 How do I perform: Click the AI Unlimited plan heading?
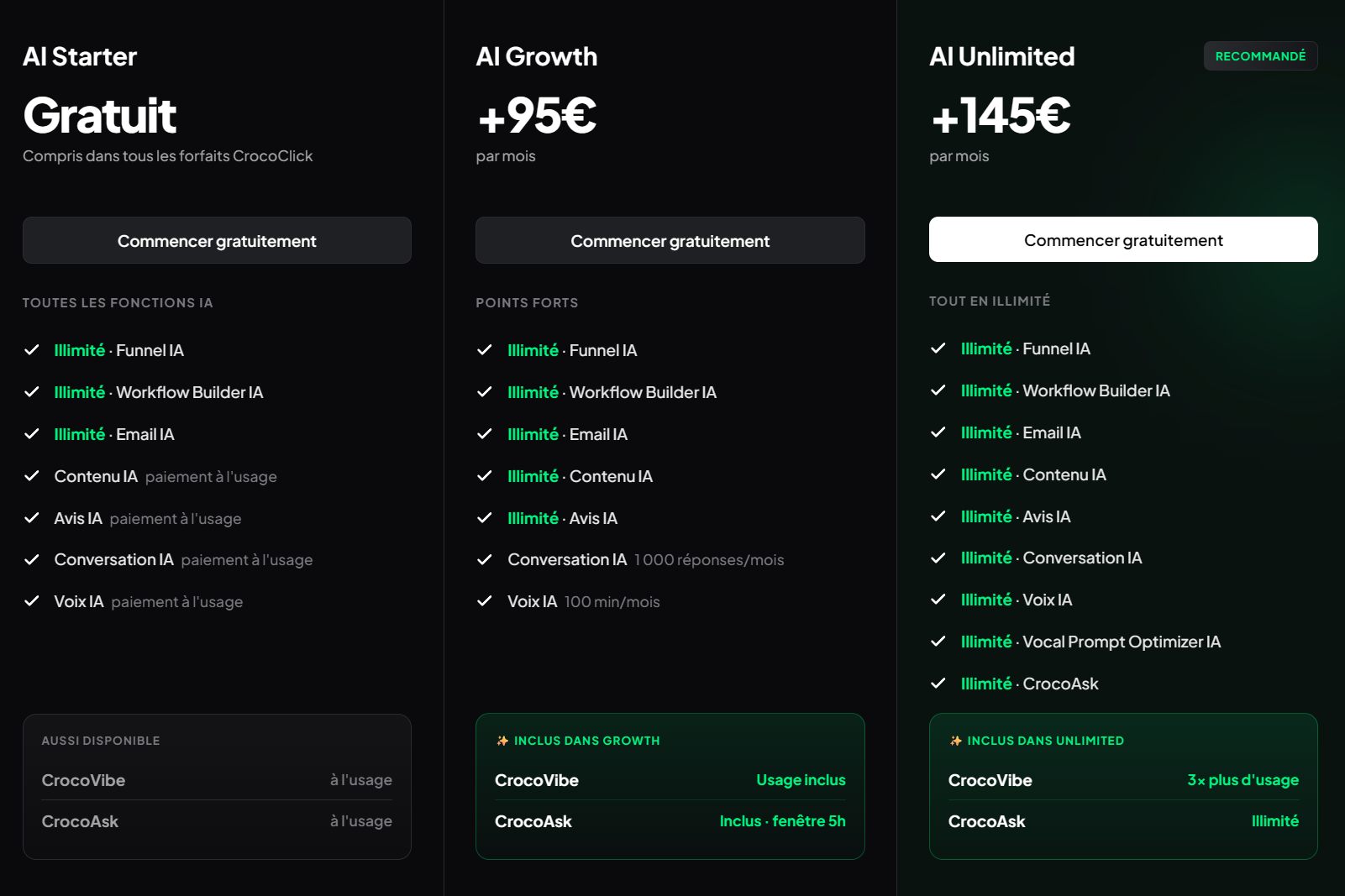tap(1002, 56)
